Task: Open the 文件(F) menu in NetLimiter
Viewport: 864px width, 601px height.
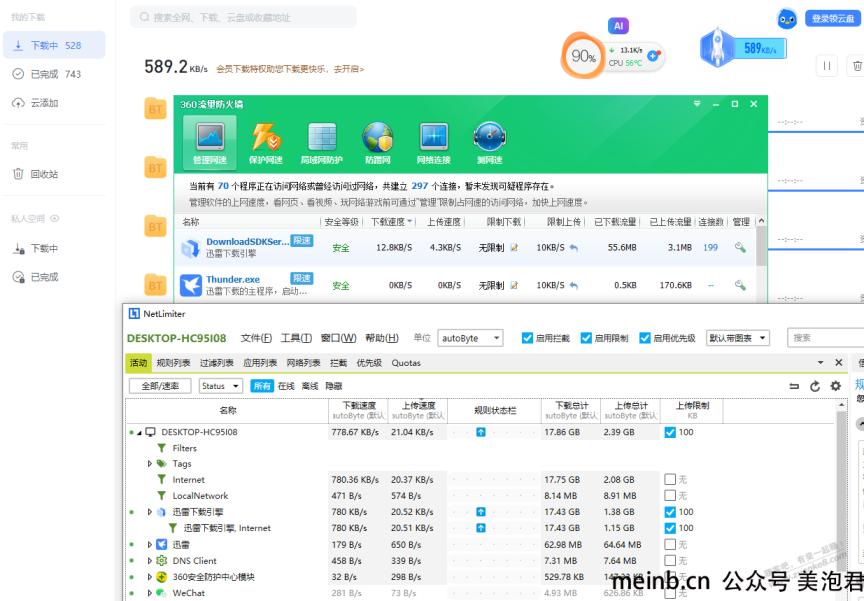Action: [256, 338]
